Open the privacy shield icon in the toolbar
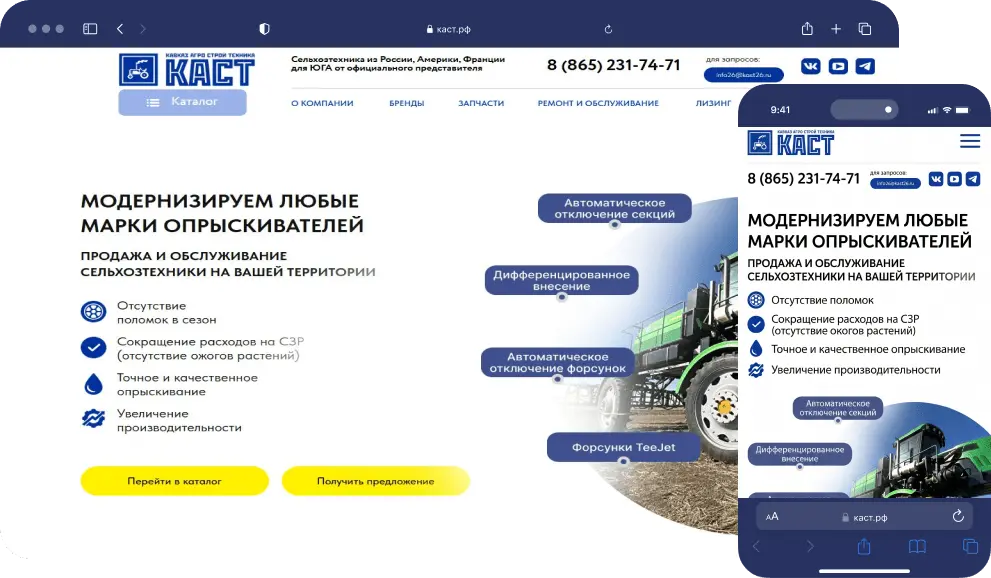Viewport: 991px width, 578px height. click(264, 29)
